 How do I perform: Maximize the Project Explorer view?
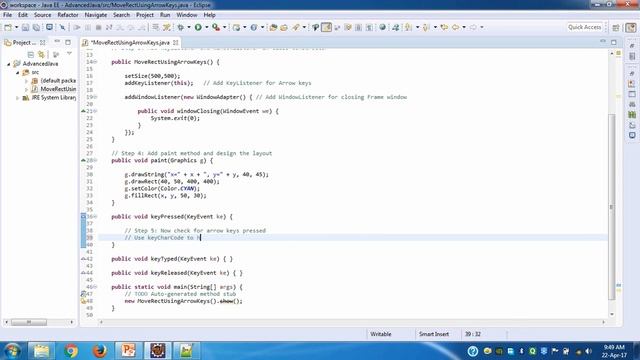pos(68,42)
